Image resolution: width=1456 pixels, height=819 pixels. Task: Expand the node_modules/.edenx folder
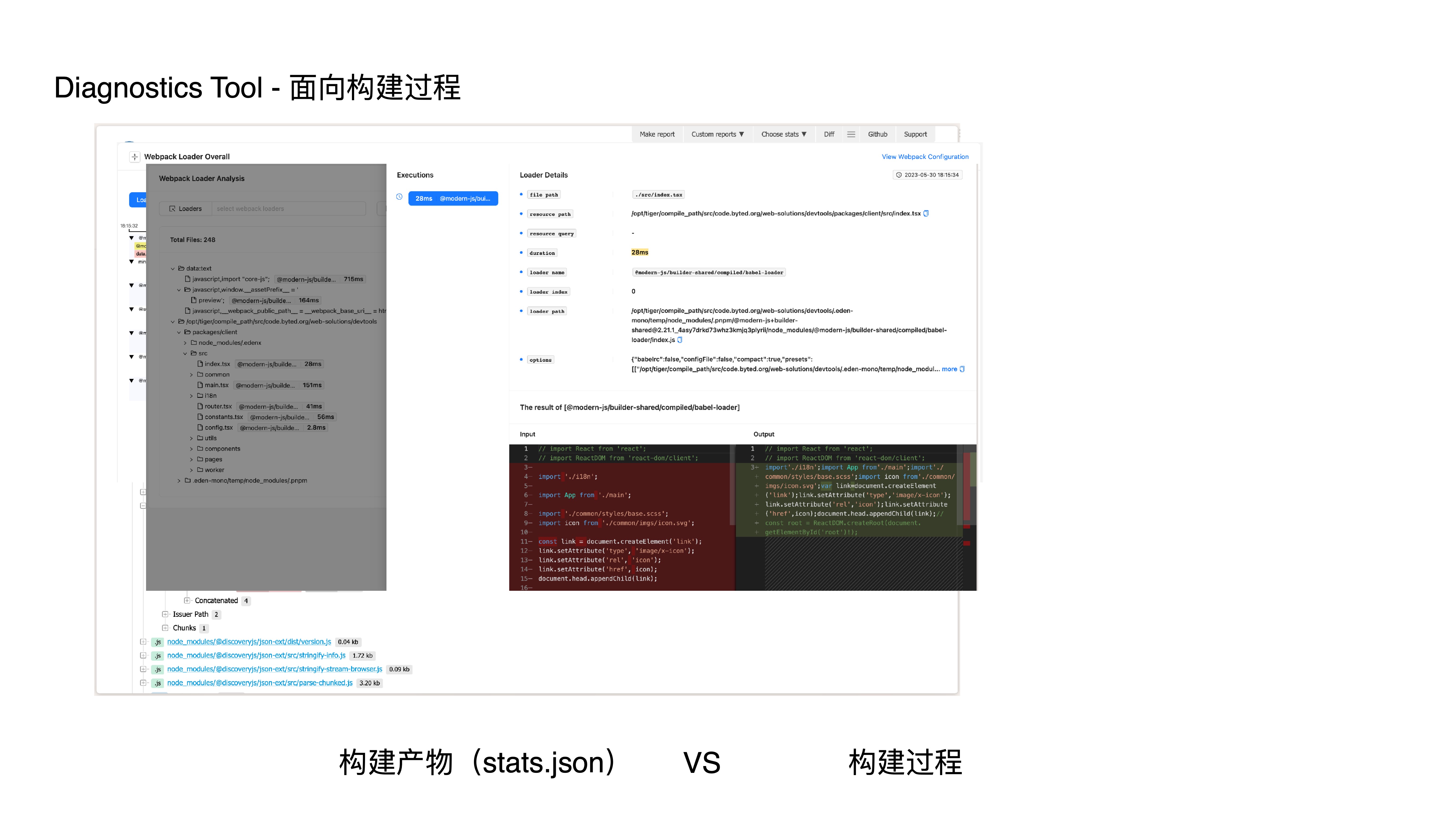[x=185, y=343]
